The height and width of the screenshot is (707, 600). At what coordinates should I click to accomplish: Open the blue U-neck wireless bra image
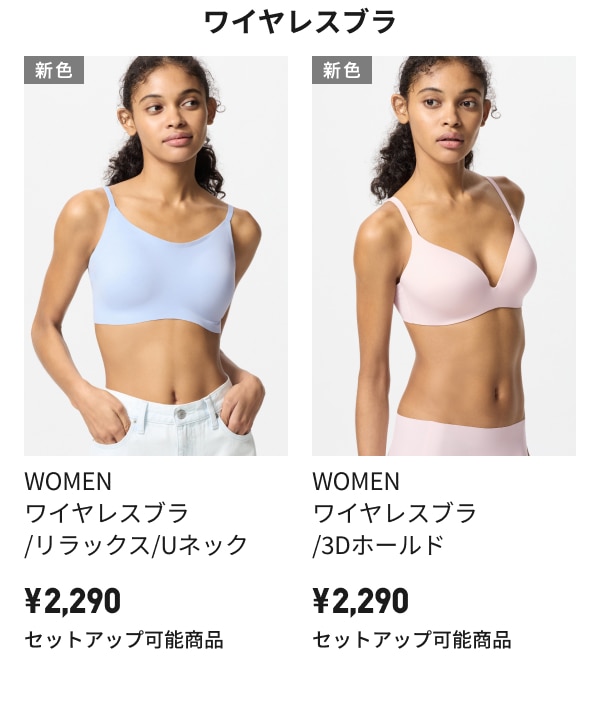pyautogui.click(x=156, y=256)
